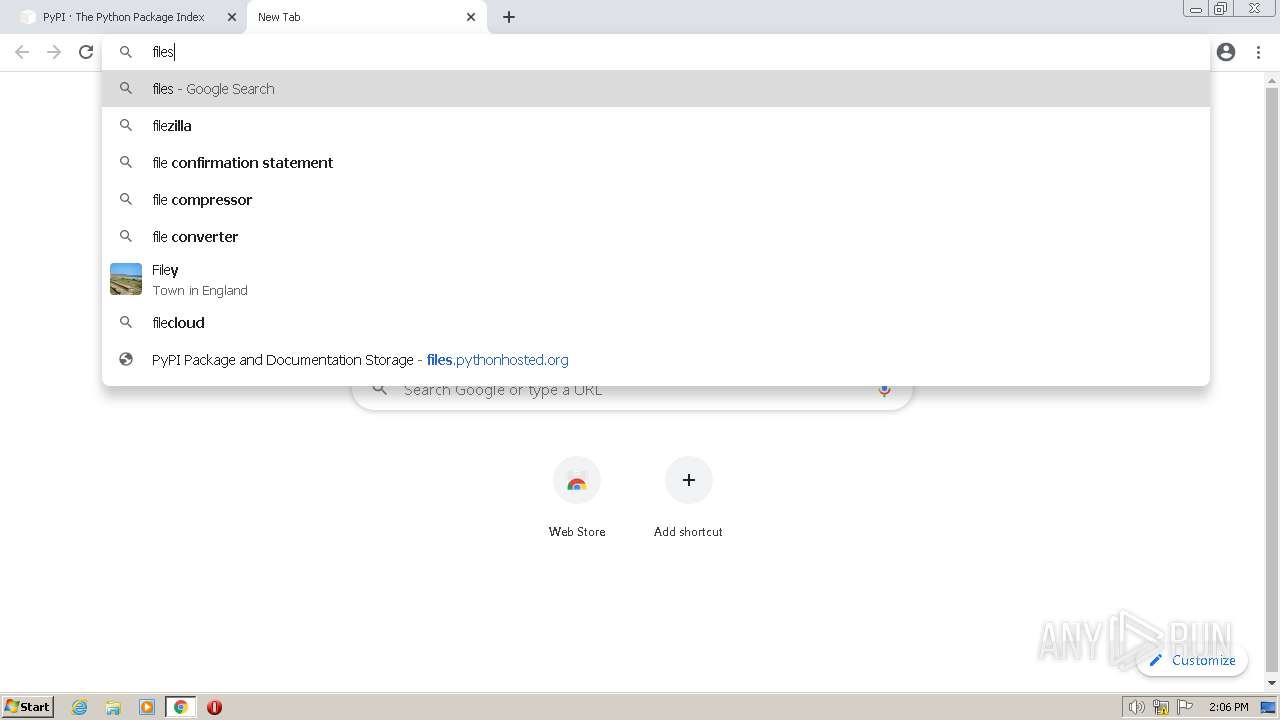
Task: Click the network tray icon
Action: pyautogui.click(x=1160, y=707)
